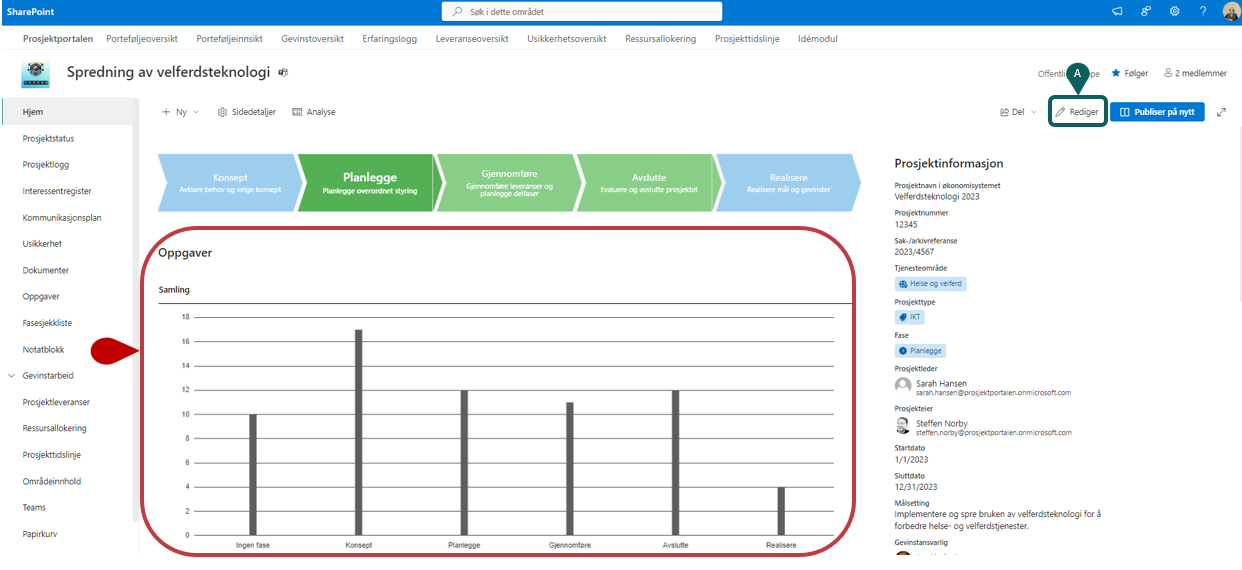This screenshot has height=570, width=1242.
Task: Collapse the Gevinstarbeid navigation group
Action: [12, 376]
